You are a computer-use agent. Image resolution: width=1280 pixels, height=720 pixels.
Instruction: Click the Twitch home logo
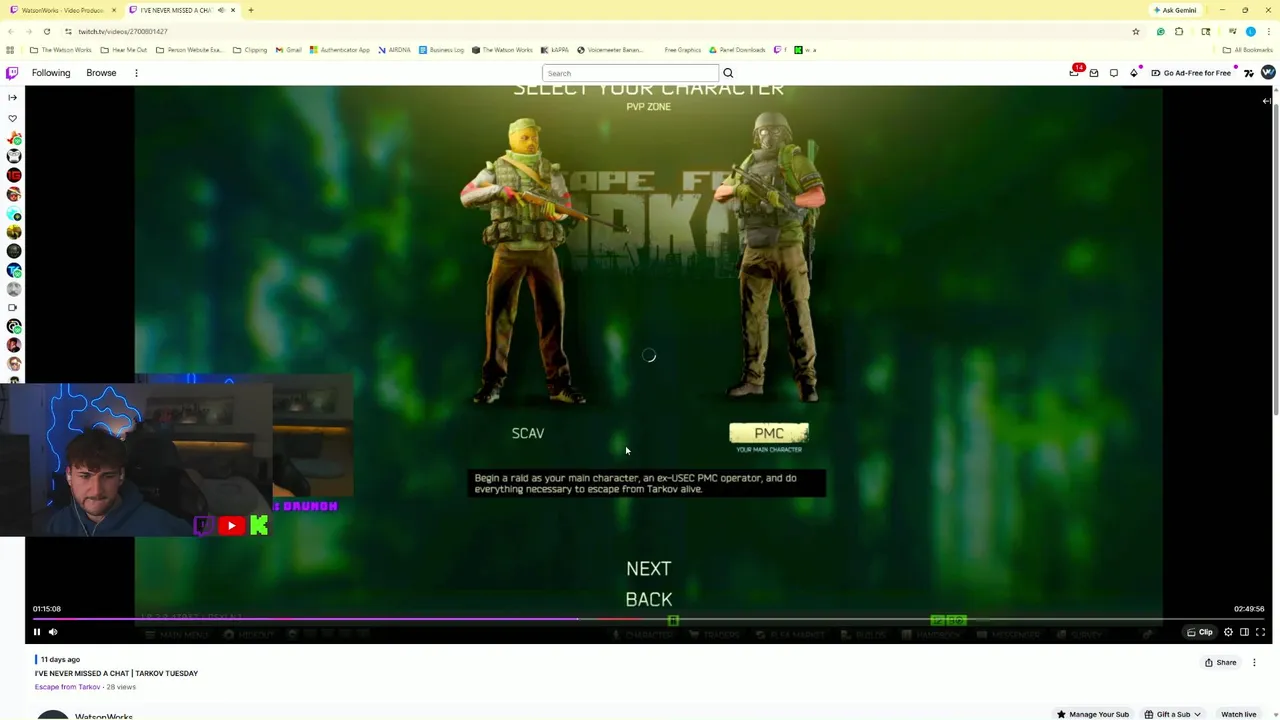[x=12, y=73]
